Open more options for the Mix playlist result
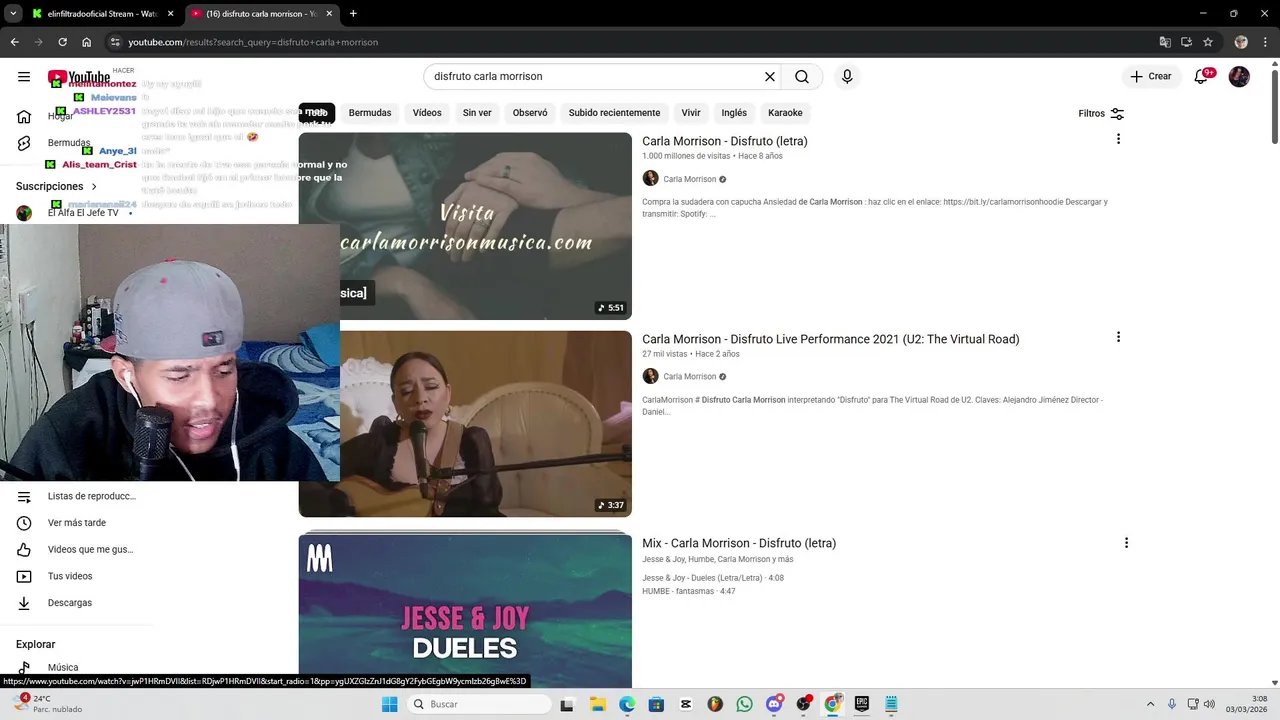Viewport: 1280px width, 720px height. [x=1126, y=543]
